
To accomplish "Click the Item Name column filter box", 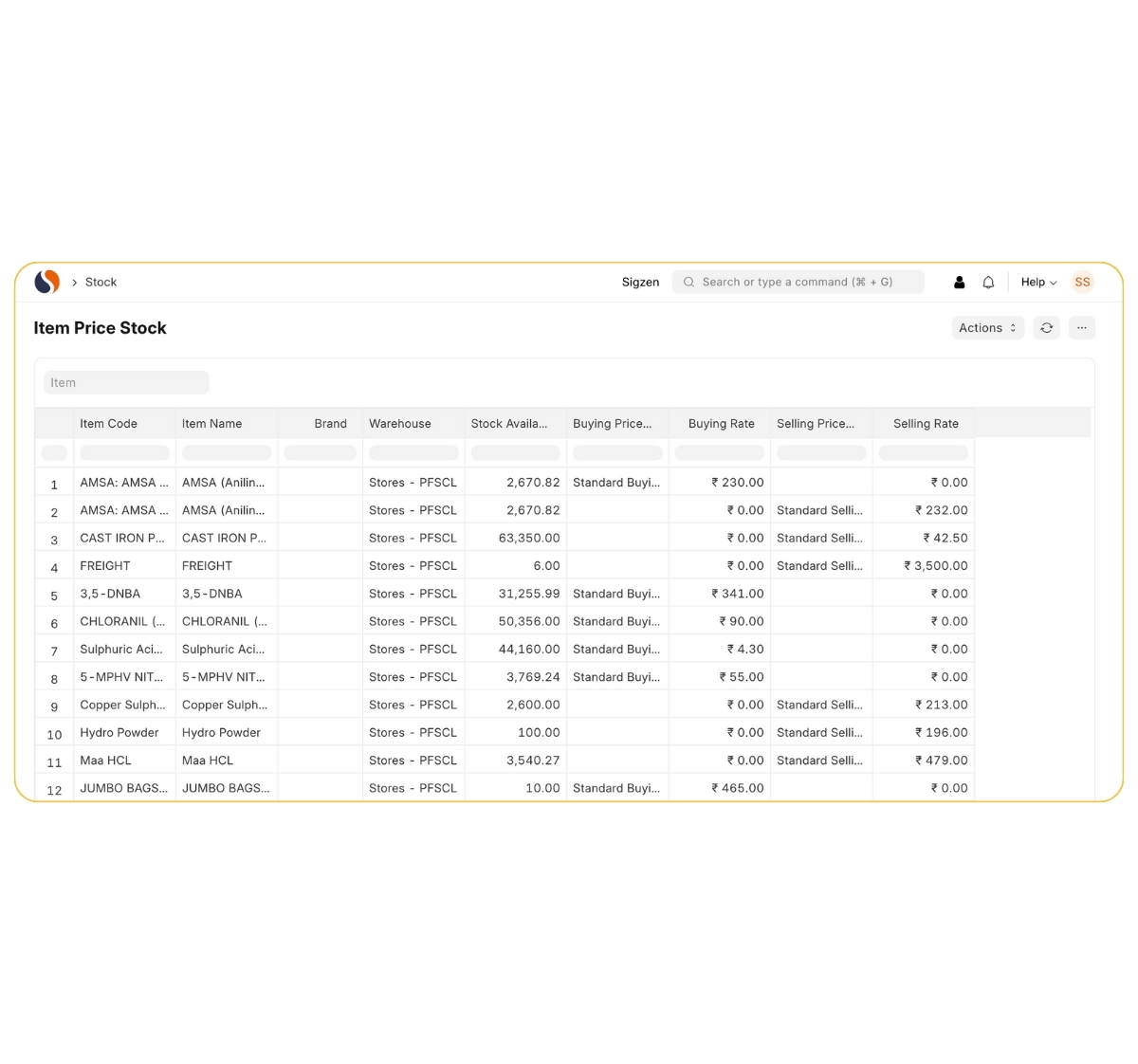I will coord(226,453).
